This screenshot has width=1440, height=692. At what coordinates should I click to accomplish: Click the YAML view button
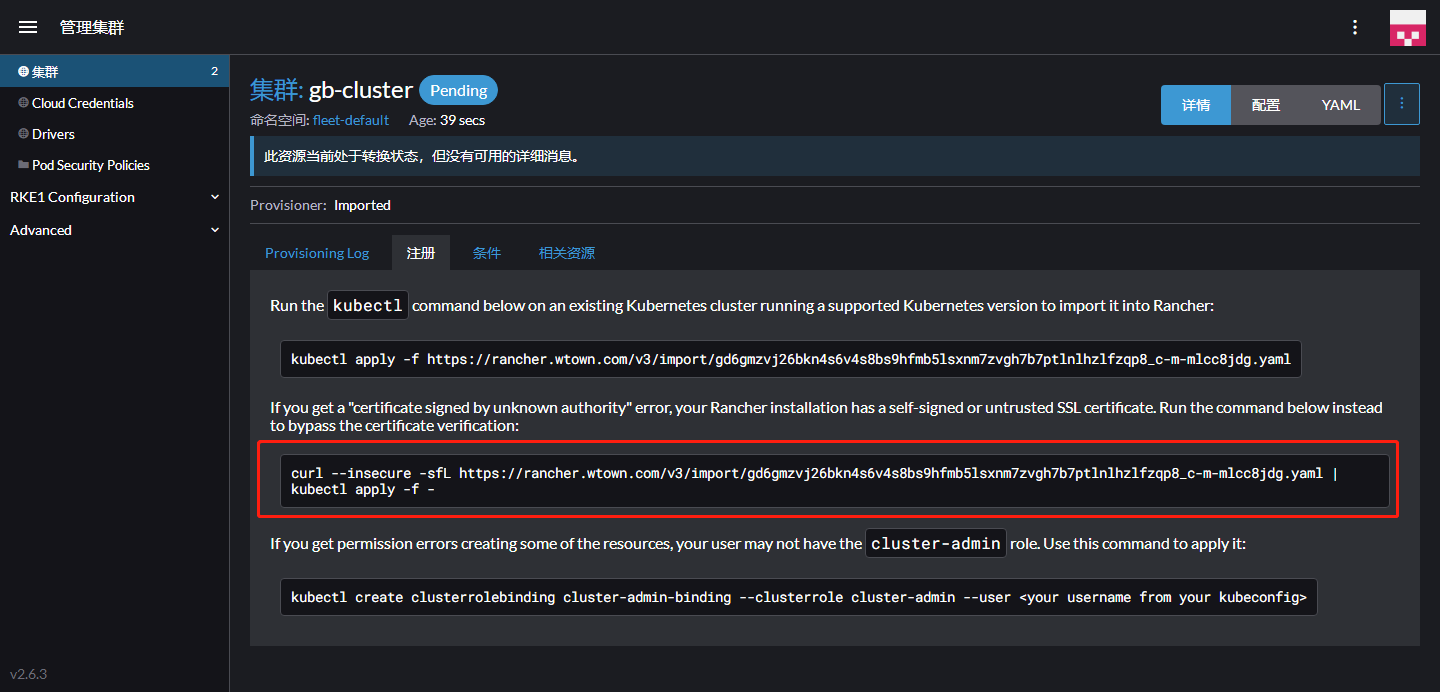pos(1341,105)
